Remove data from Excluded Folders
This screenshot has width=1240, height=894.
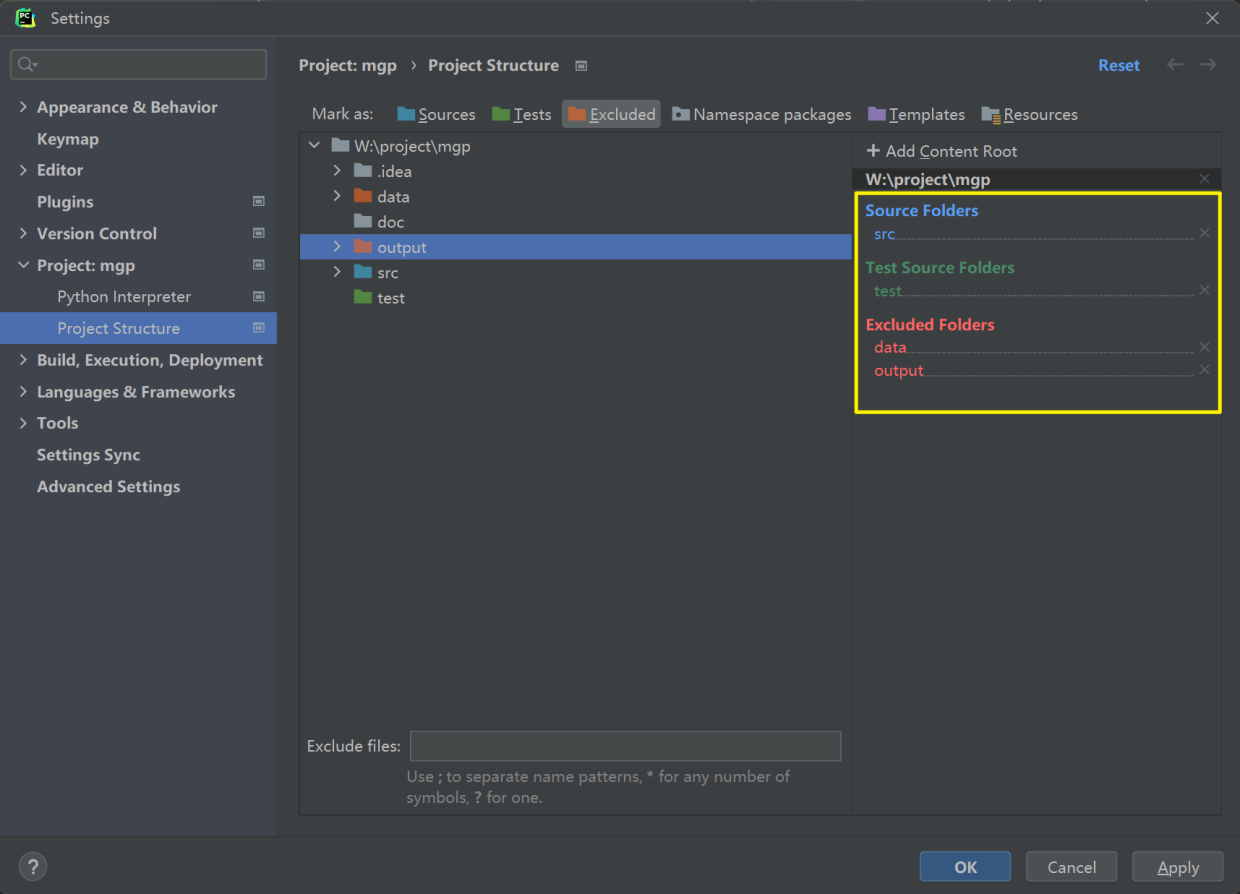pos(1204,347)
